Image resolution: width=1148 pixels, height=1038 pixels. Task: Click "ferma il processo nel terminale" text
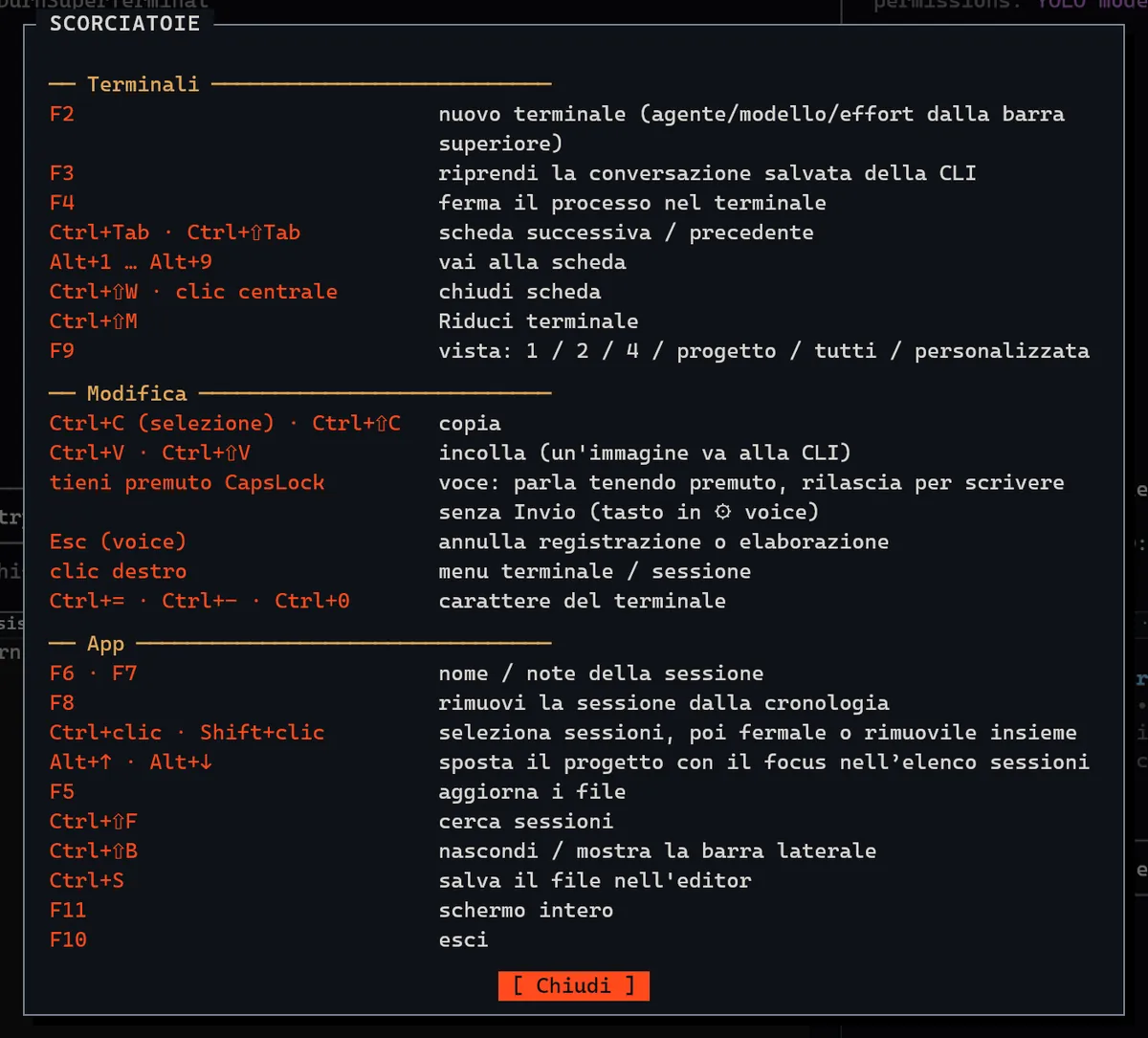coord(632,203)
